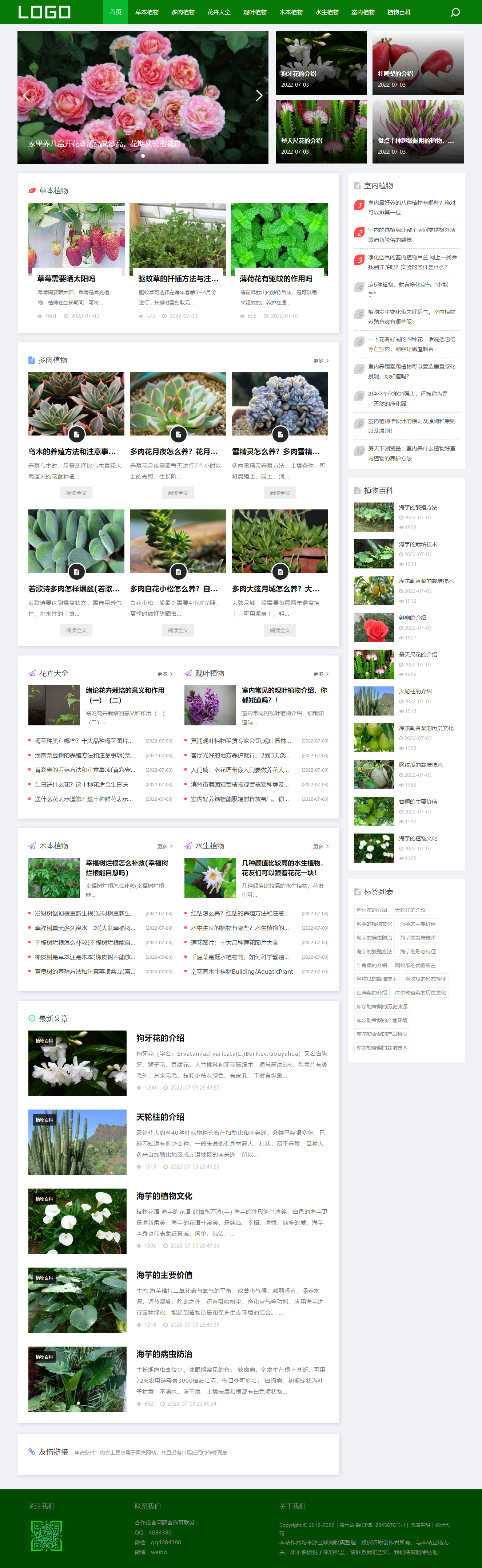
Task: Select tag 牛角瓜的介绍
Action: (371, 965)
